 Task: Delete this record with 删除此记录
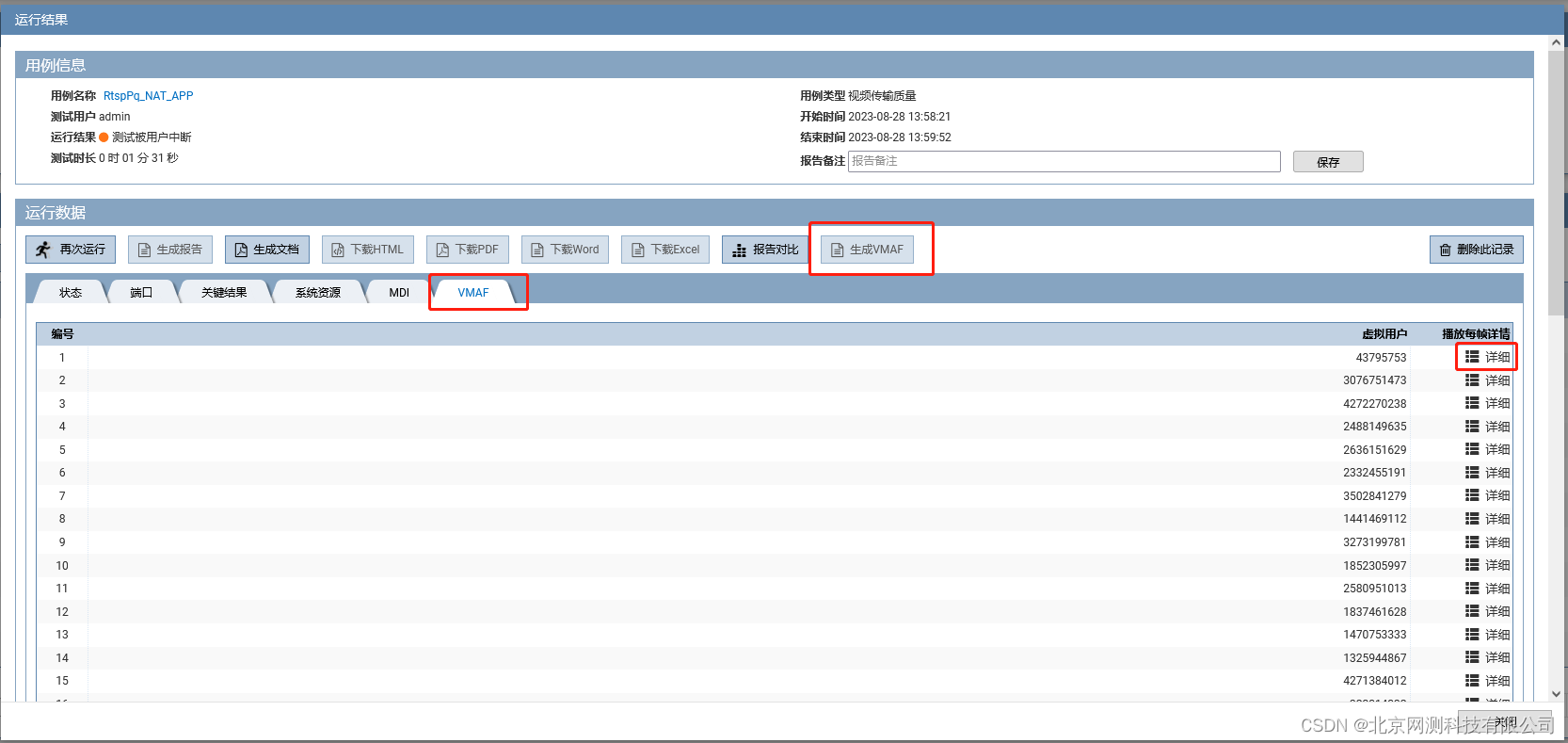1476,250
